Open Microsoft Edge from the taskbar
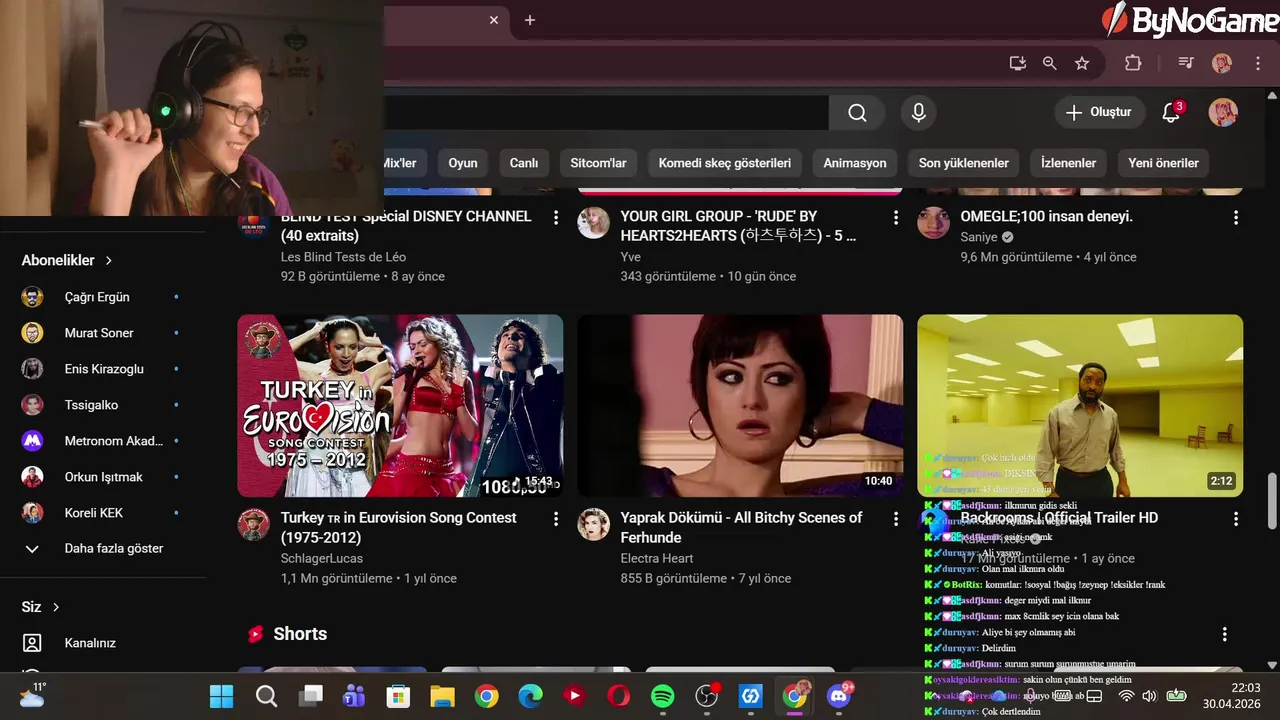Screen dimensions: 1280x720 [x=530, y=696]
